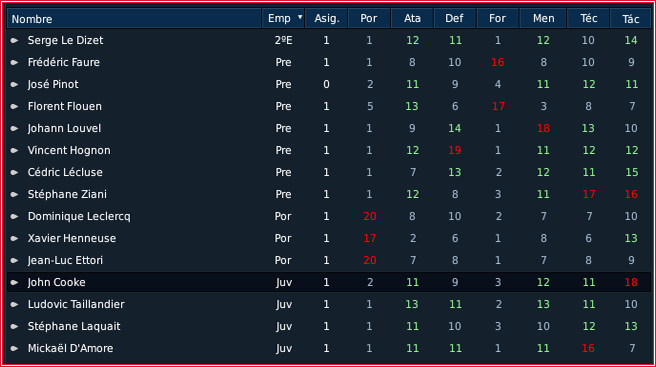Click arrow icon beside John Cooke
The image size is (656, 367).
pos(15,282)
